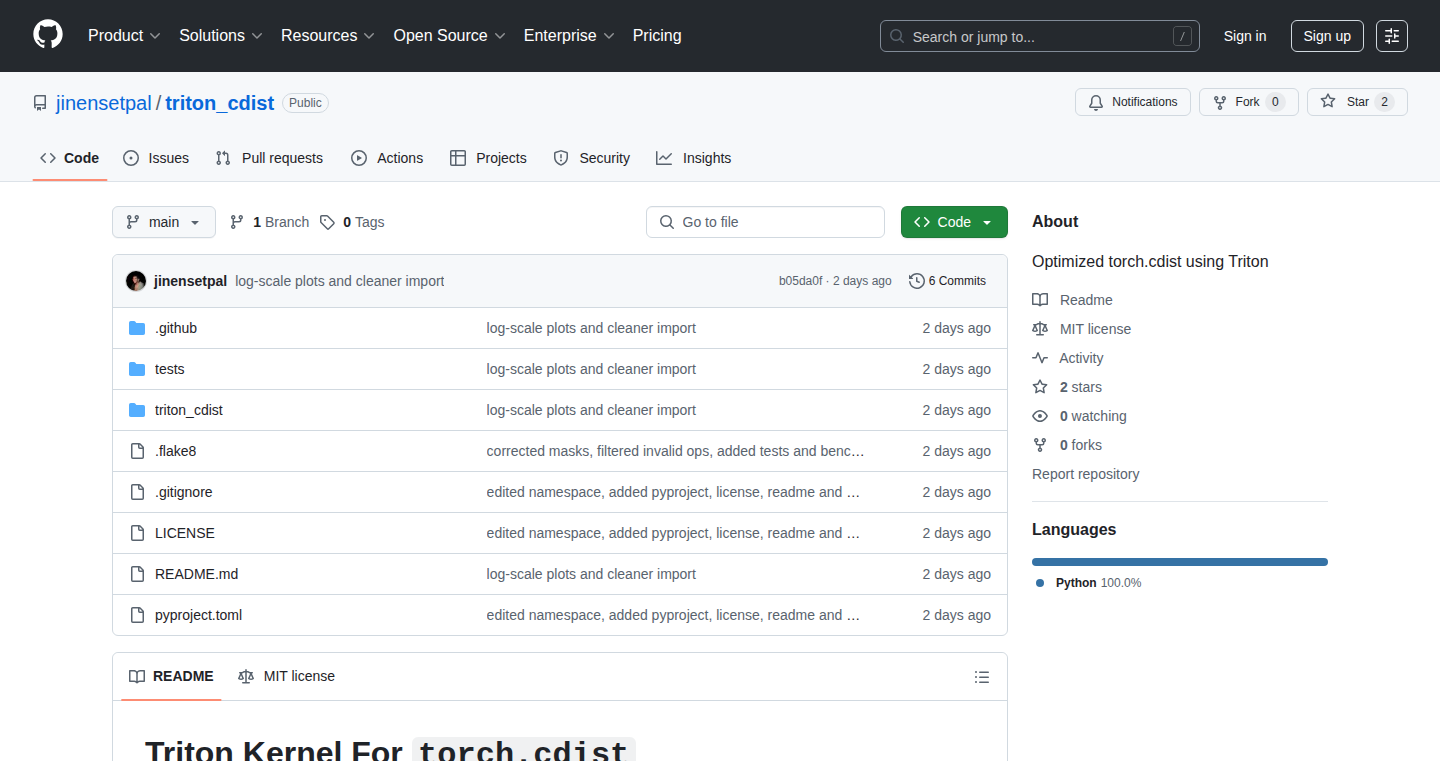Open the Projects tab
Viewport: 1440px width, 761px height.
tap(488, 158)
